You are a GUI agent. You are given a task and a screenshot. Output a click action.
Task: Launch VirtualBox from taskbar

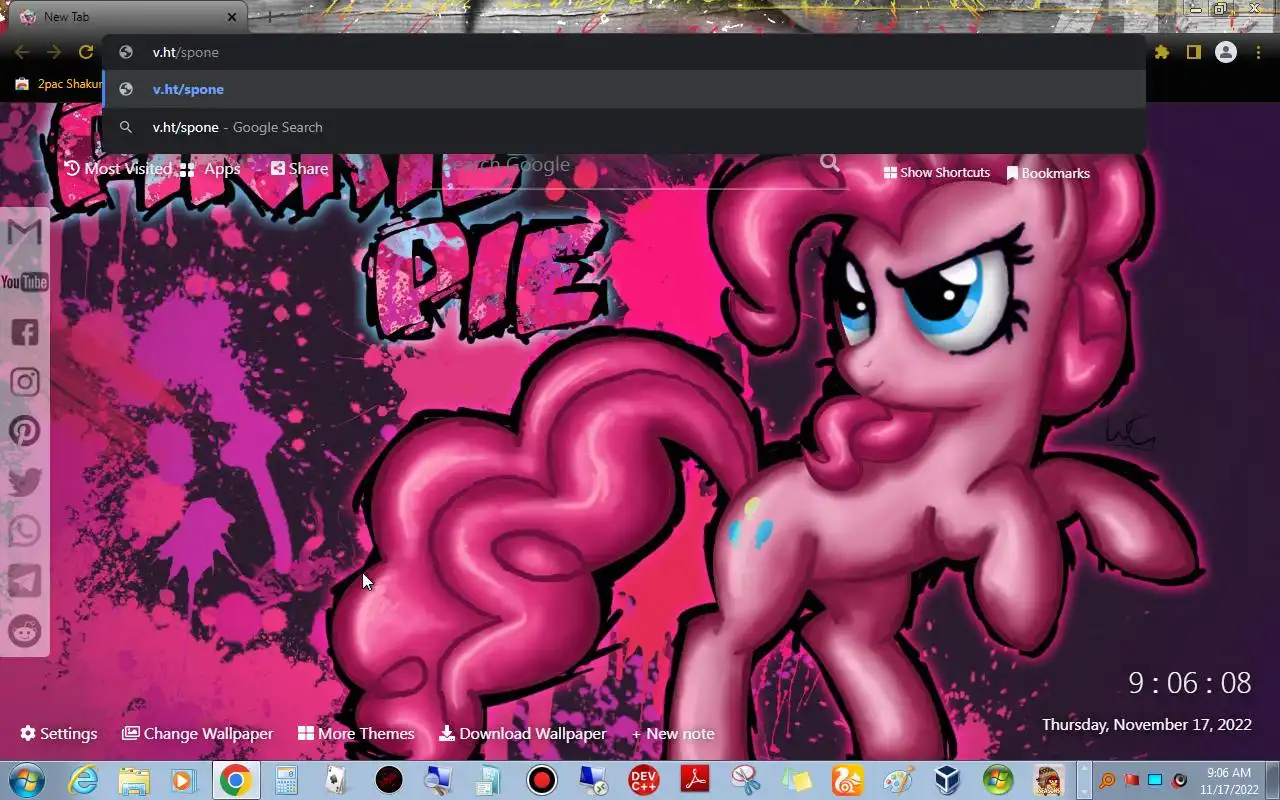tap(947, 780)
